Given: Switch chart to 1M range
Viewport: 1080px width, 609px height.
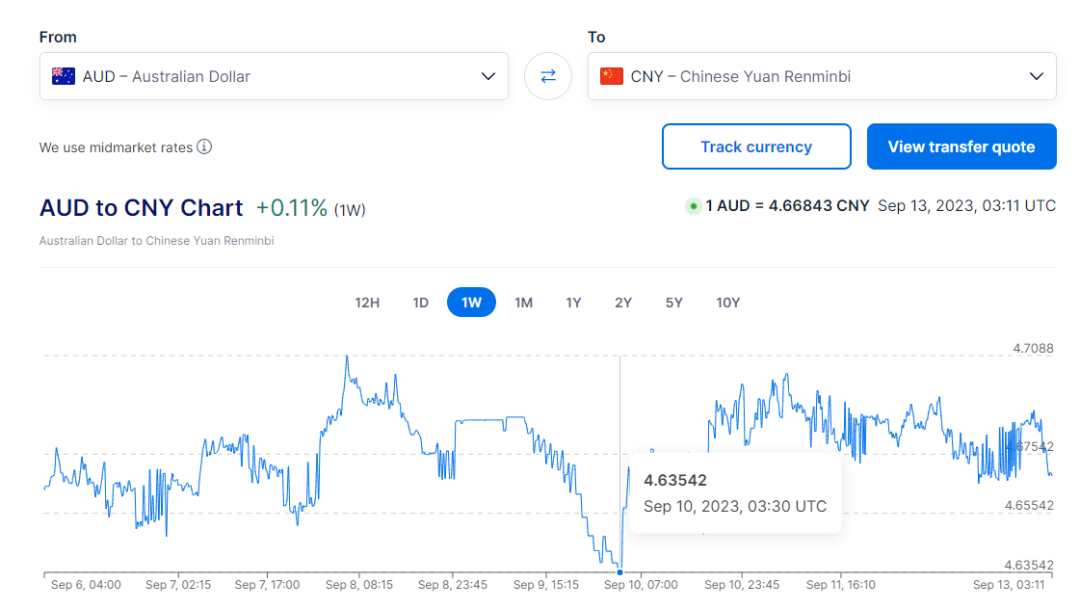Looking at the screenshot, I should click(523, 302).
